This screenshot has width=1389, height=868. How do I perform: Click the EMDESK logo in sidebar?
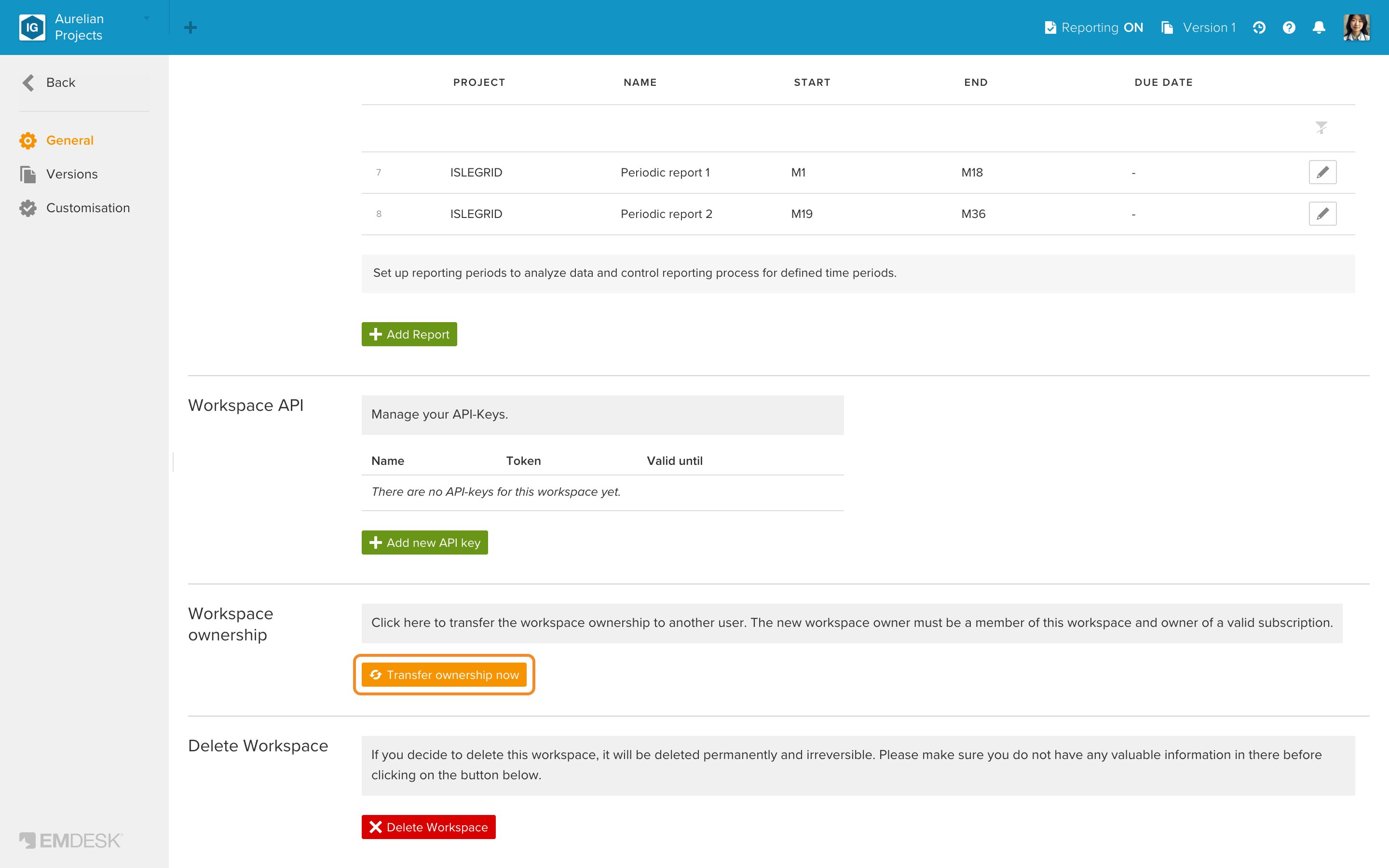70,841
